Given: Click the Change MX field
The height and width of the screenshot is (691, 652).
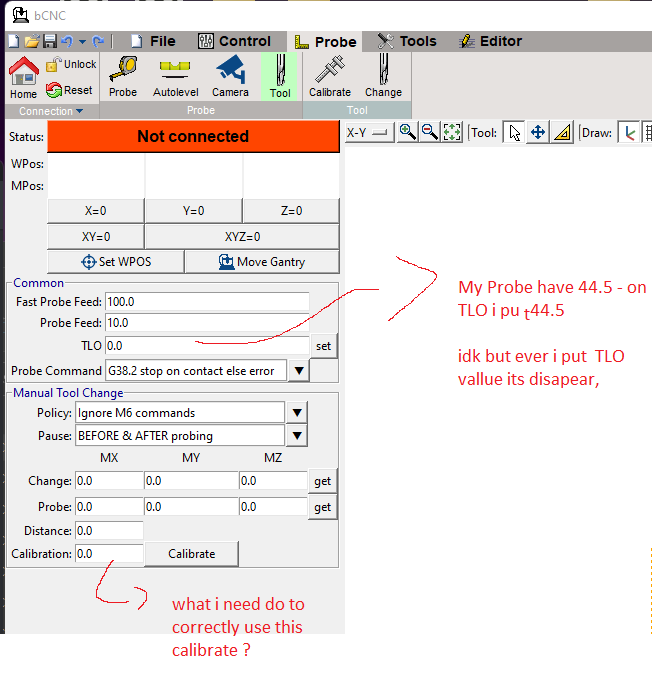Looking at the screenshot, I should tap(109, 481).
